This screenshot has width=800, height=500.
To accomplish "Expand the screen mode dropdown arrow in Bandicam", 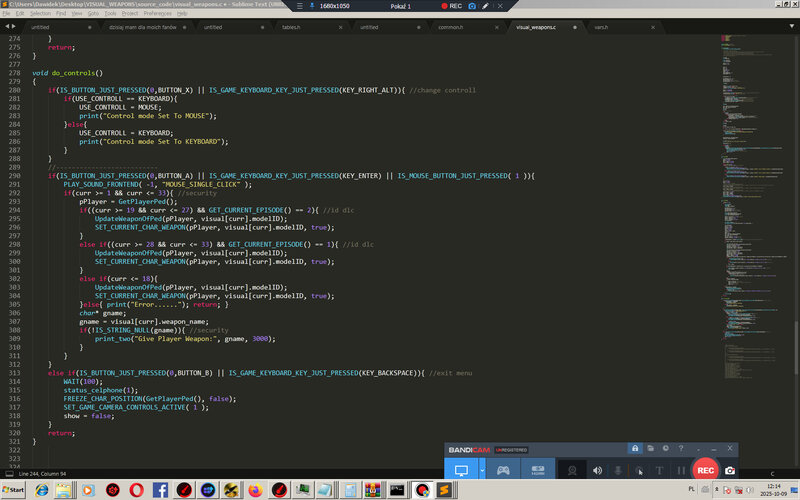I will (482, 470).
